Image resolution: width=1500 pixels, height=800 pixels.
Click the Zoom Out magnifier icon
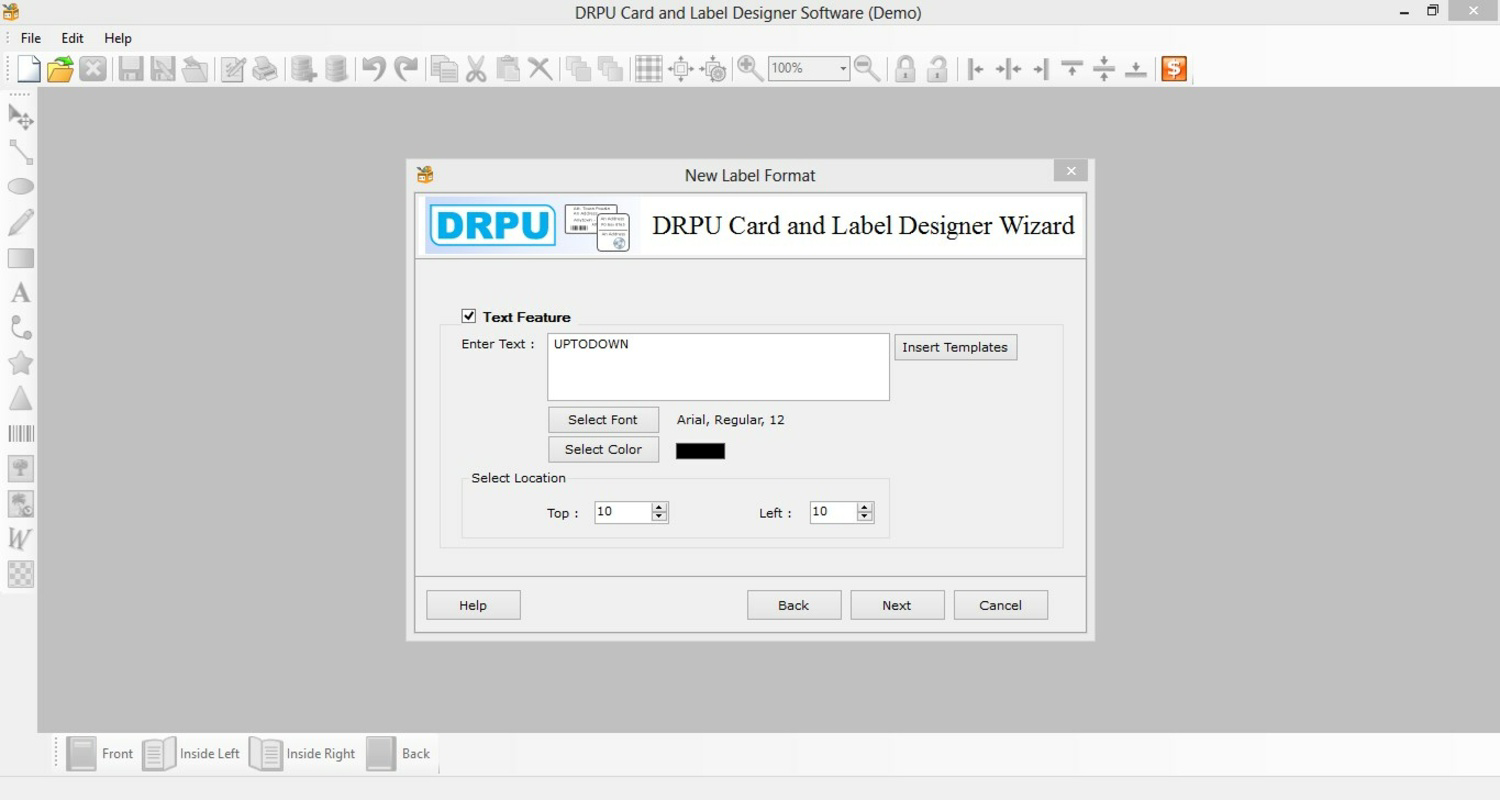[x=867, y=68]
